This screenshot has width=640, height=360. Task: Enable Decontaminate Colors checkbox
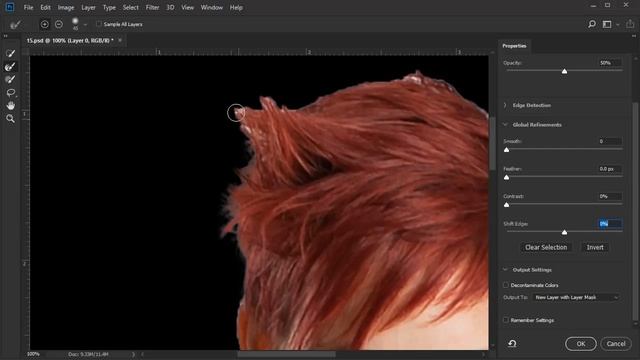pyautogui.click(x=506, y=285)
